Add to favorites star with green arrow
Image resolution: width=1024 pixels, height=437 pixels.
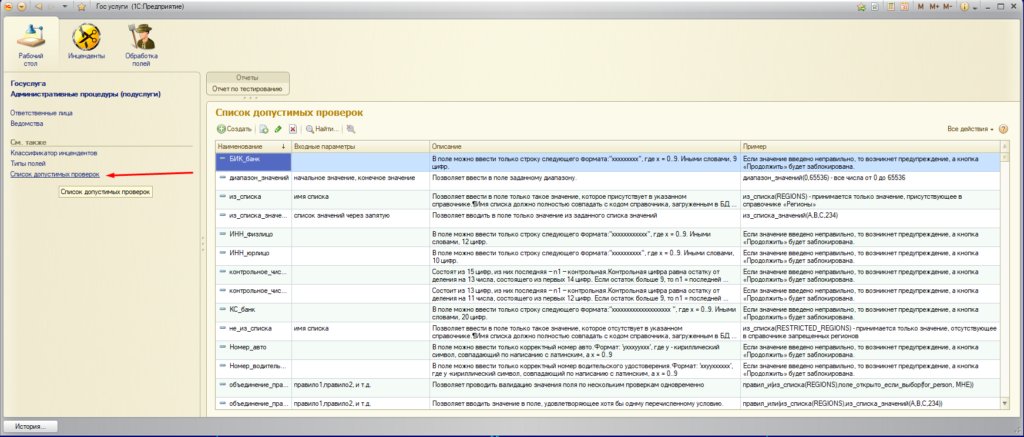tap(861, 7)
